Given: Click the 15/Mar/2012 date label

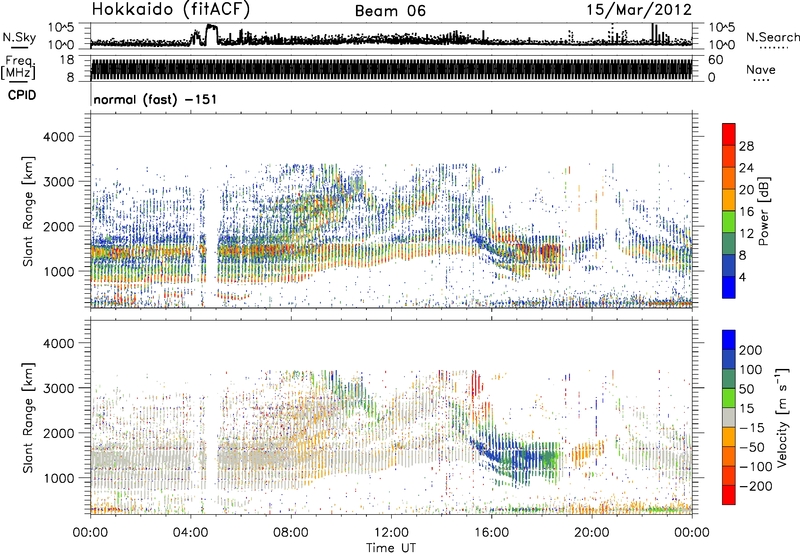Looking at the screenshot, I should (639, 10).
